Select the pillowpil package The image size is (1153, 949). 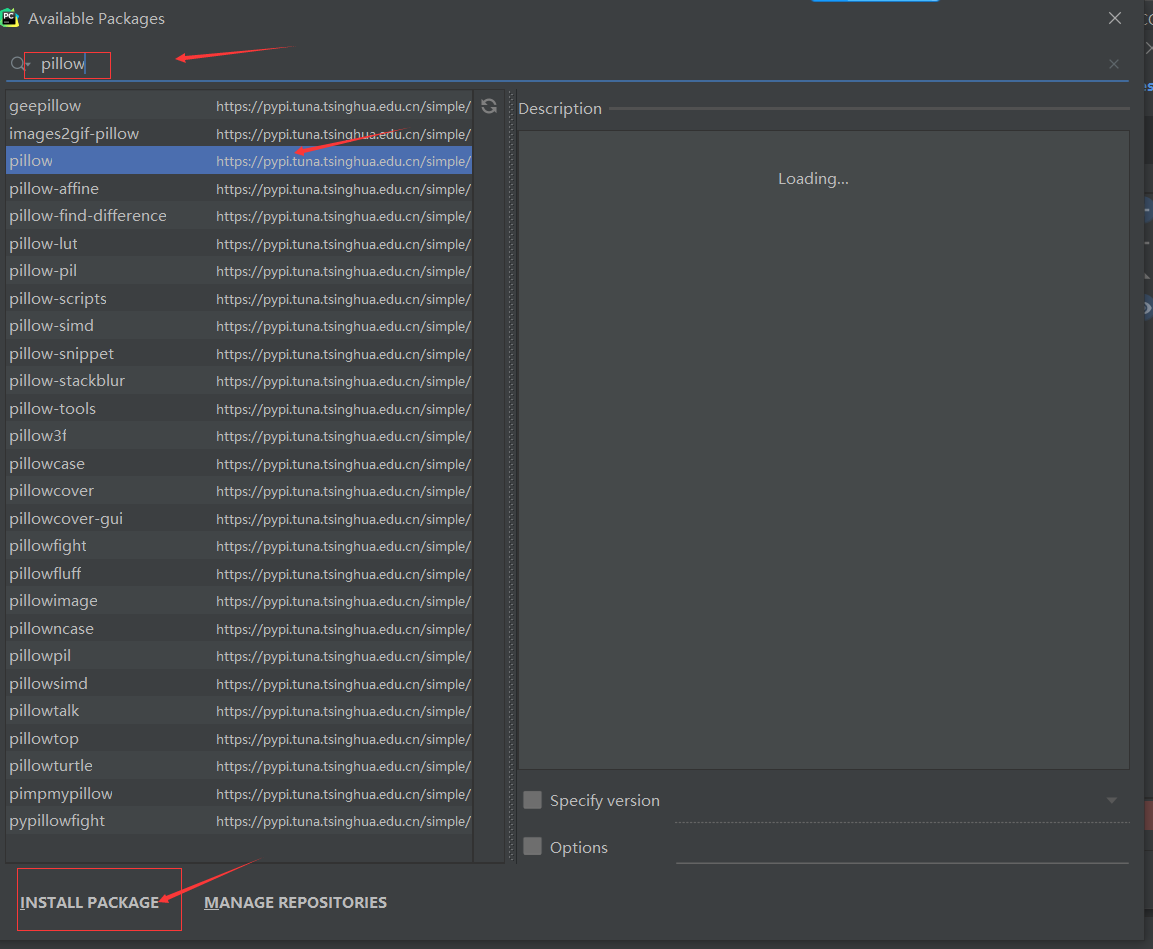[x=239, y=656]
